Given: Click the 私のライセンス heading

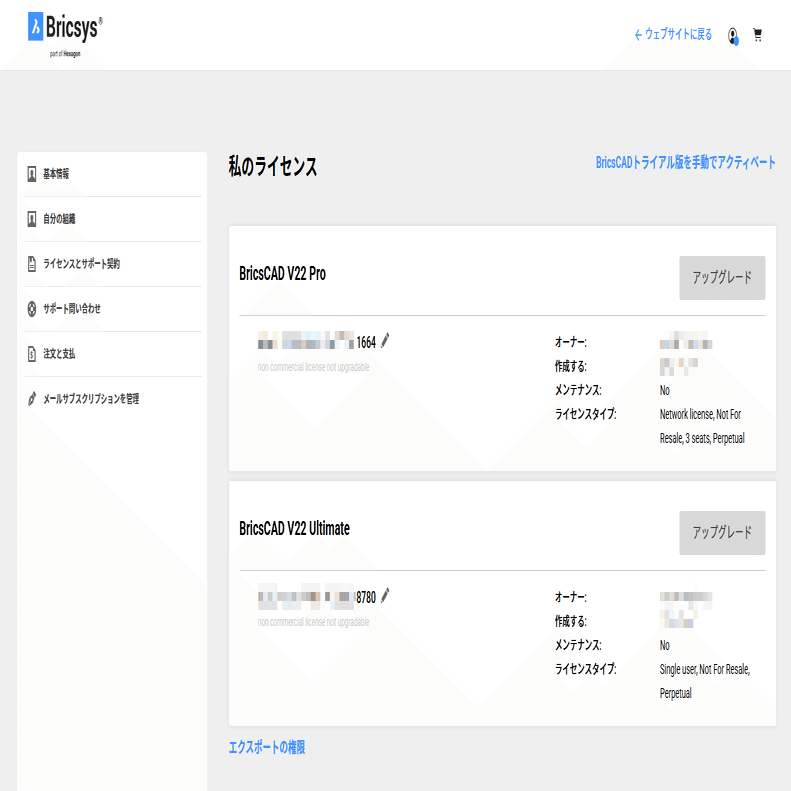Looking at the screenshot, I should (x=273, y=166).
